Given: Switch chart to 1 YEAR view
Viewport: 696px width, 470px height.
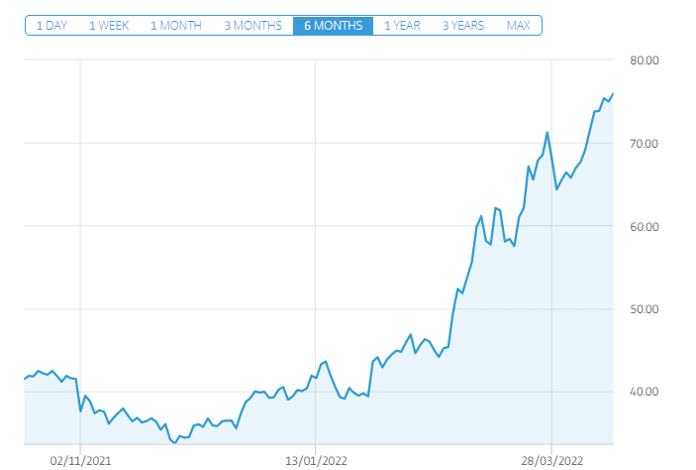Looking at the screenshot, I should [x=402, y=25].
